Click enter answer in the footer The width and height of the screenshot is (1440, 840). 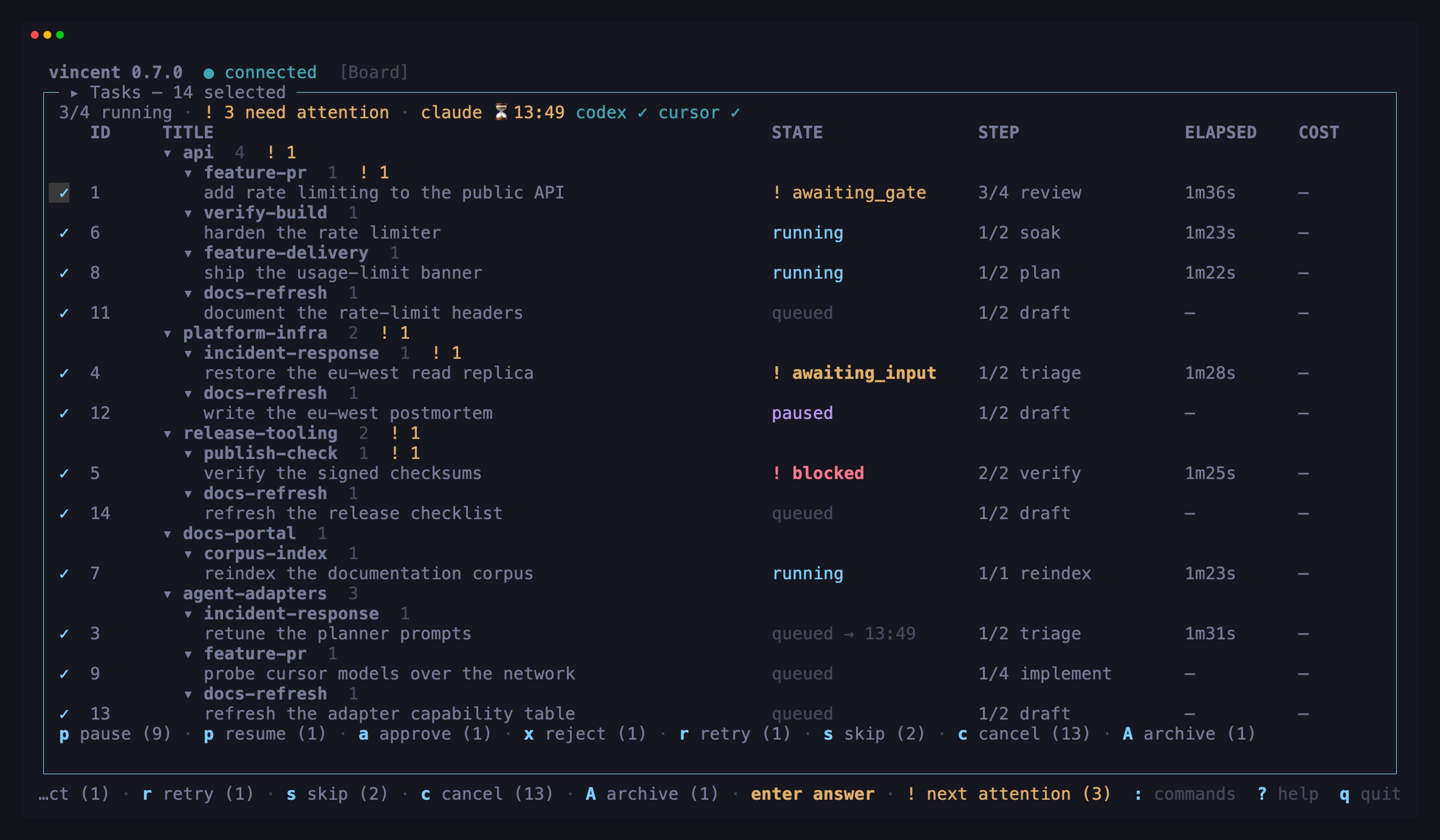[x=812, y=794]
